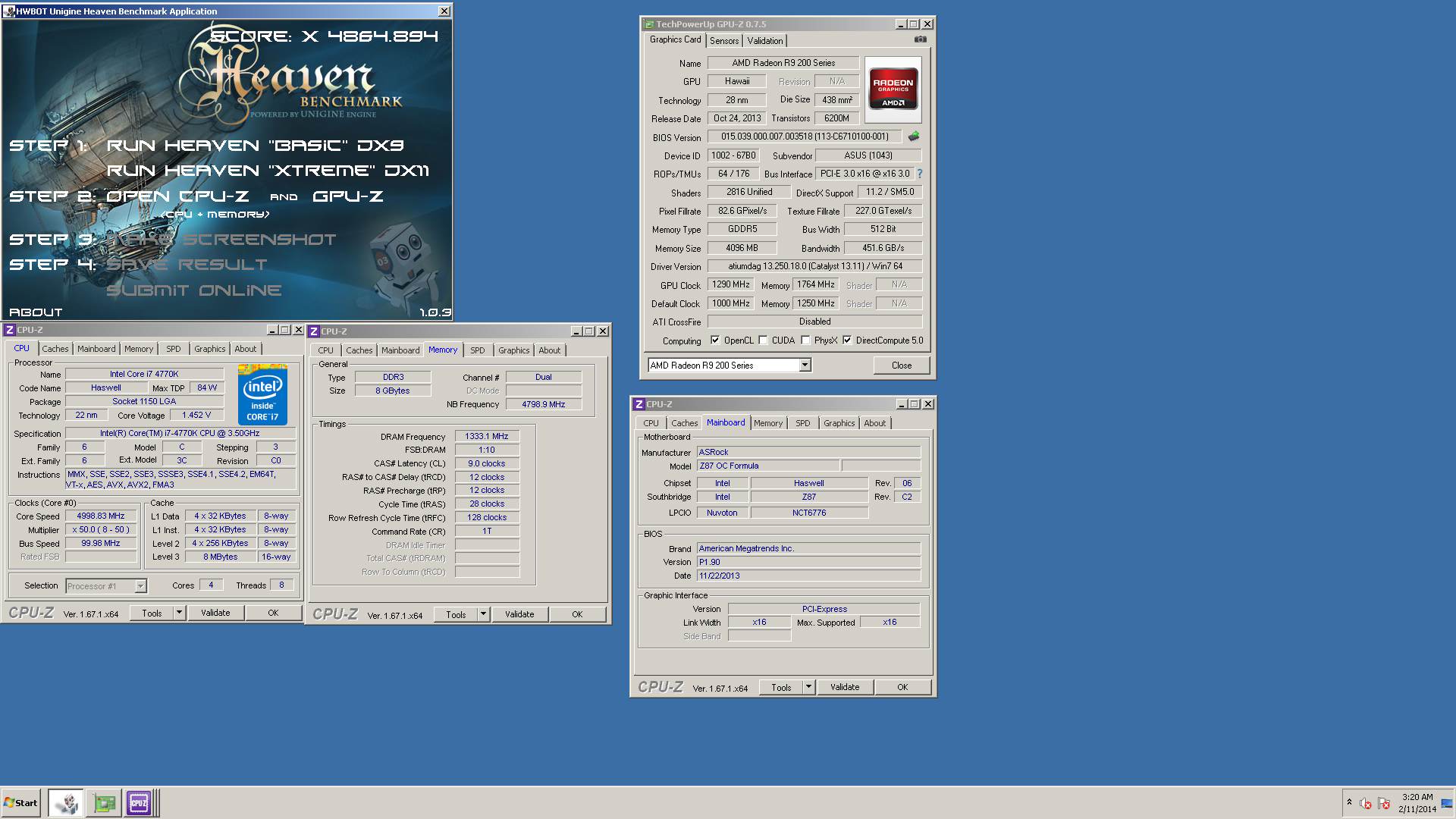The image size is (1456, 819).
Task: Click Tools button in CPU-Z CPU window
Action: point(152,613)
